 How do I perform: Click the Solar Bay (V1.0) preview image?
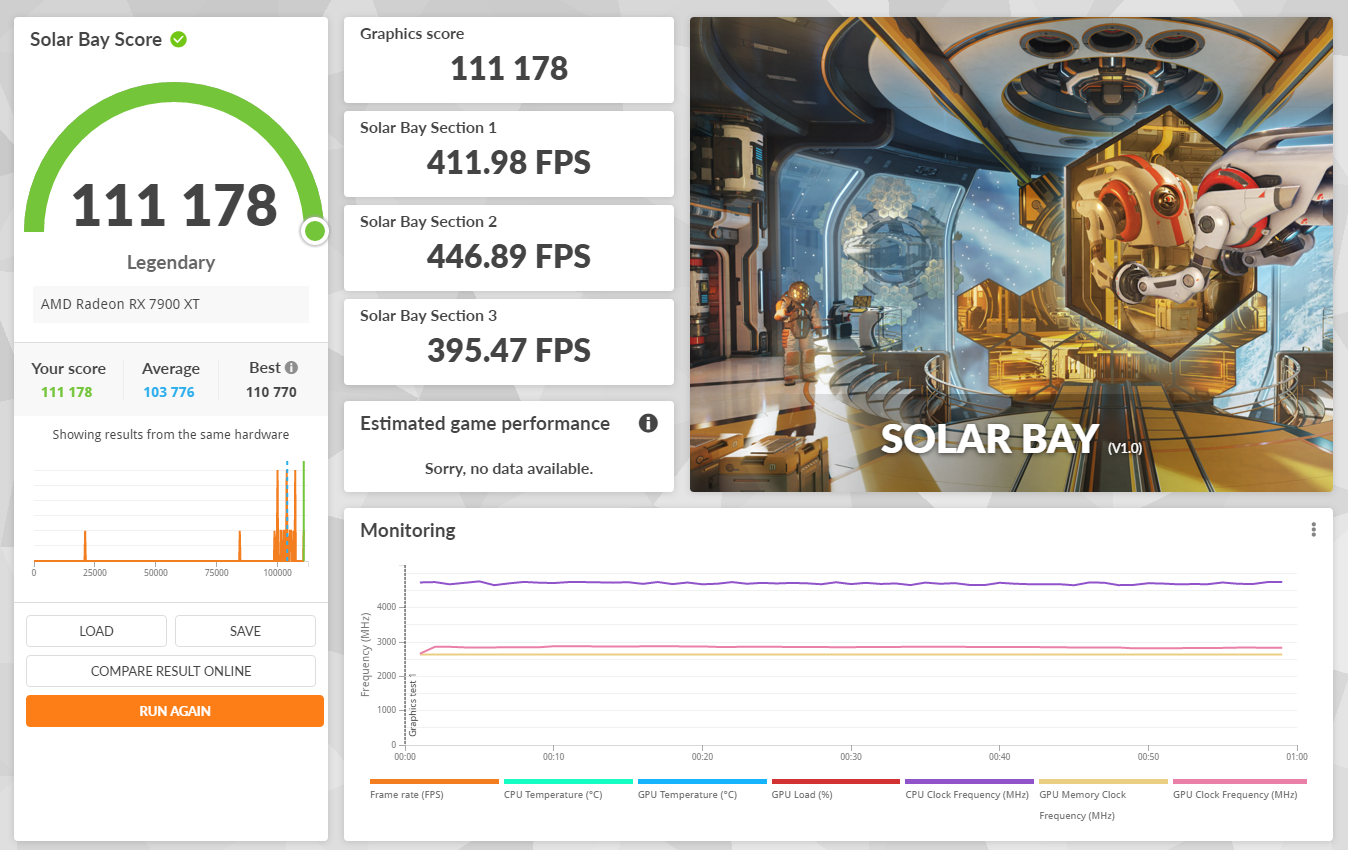[x=1011, y=254]
